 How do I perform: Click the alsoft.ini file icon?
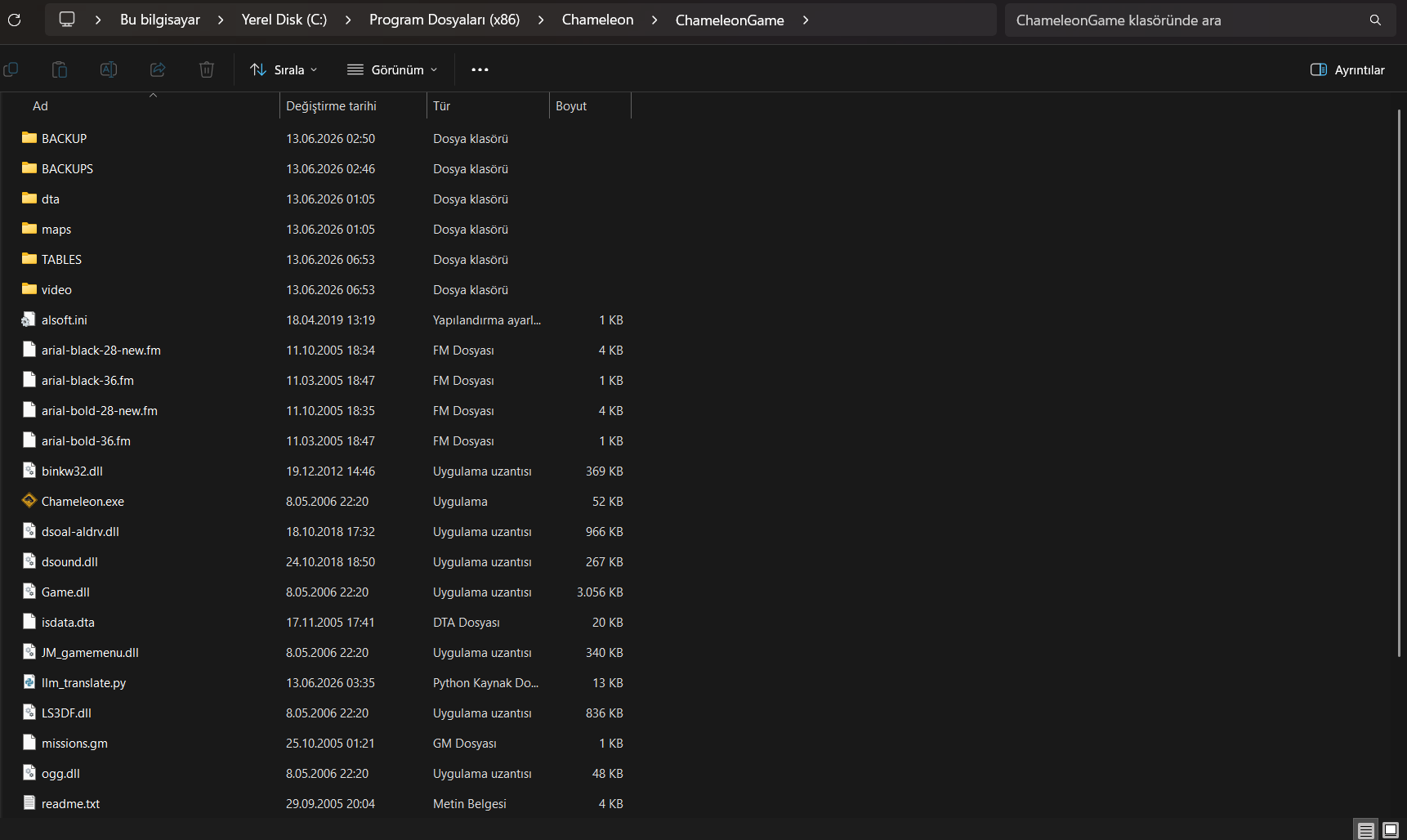pyautogui.click(x=29, y=319)
